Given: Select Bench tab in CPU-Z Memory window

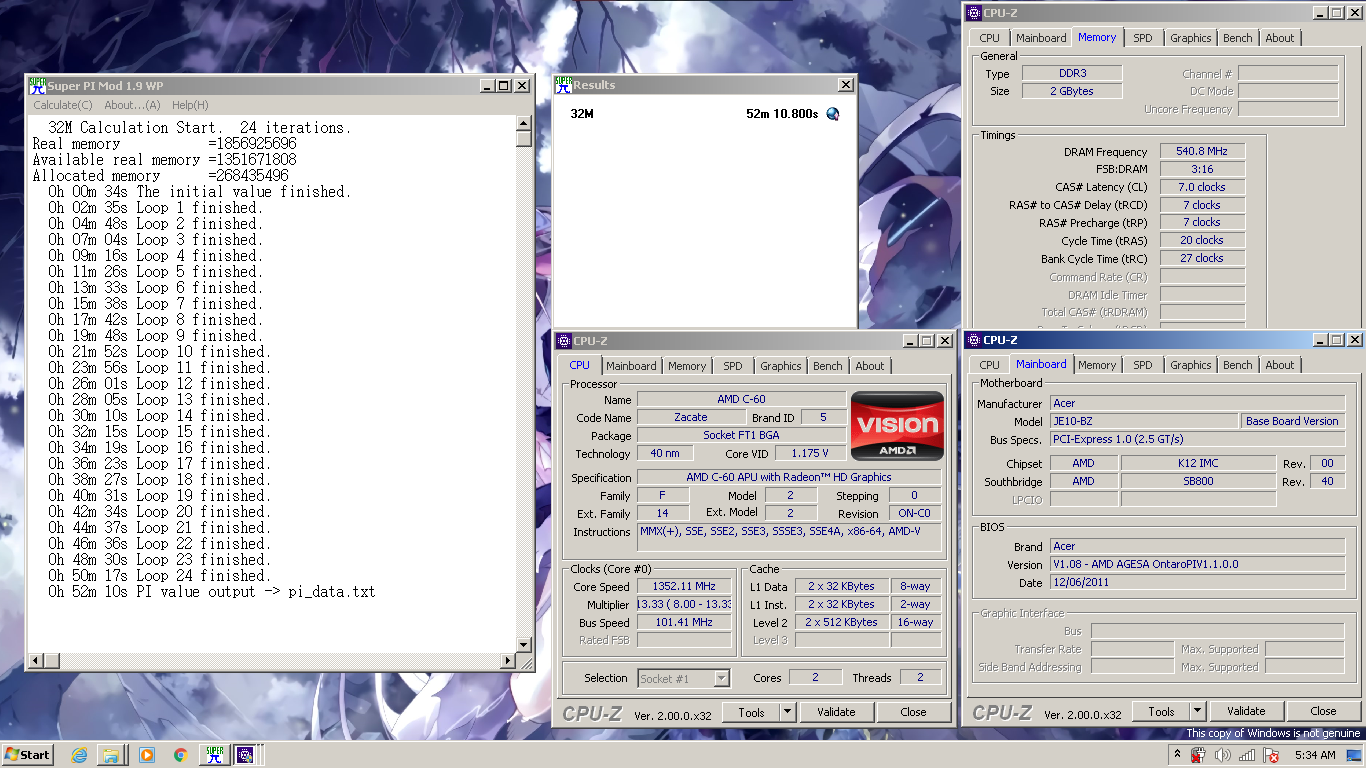Looking at the screenshot, I should click(1238, 38).
